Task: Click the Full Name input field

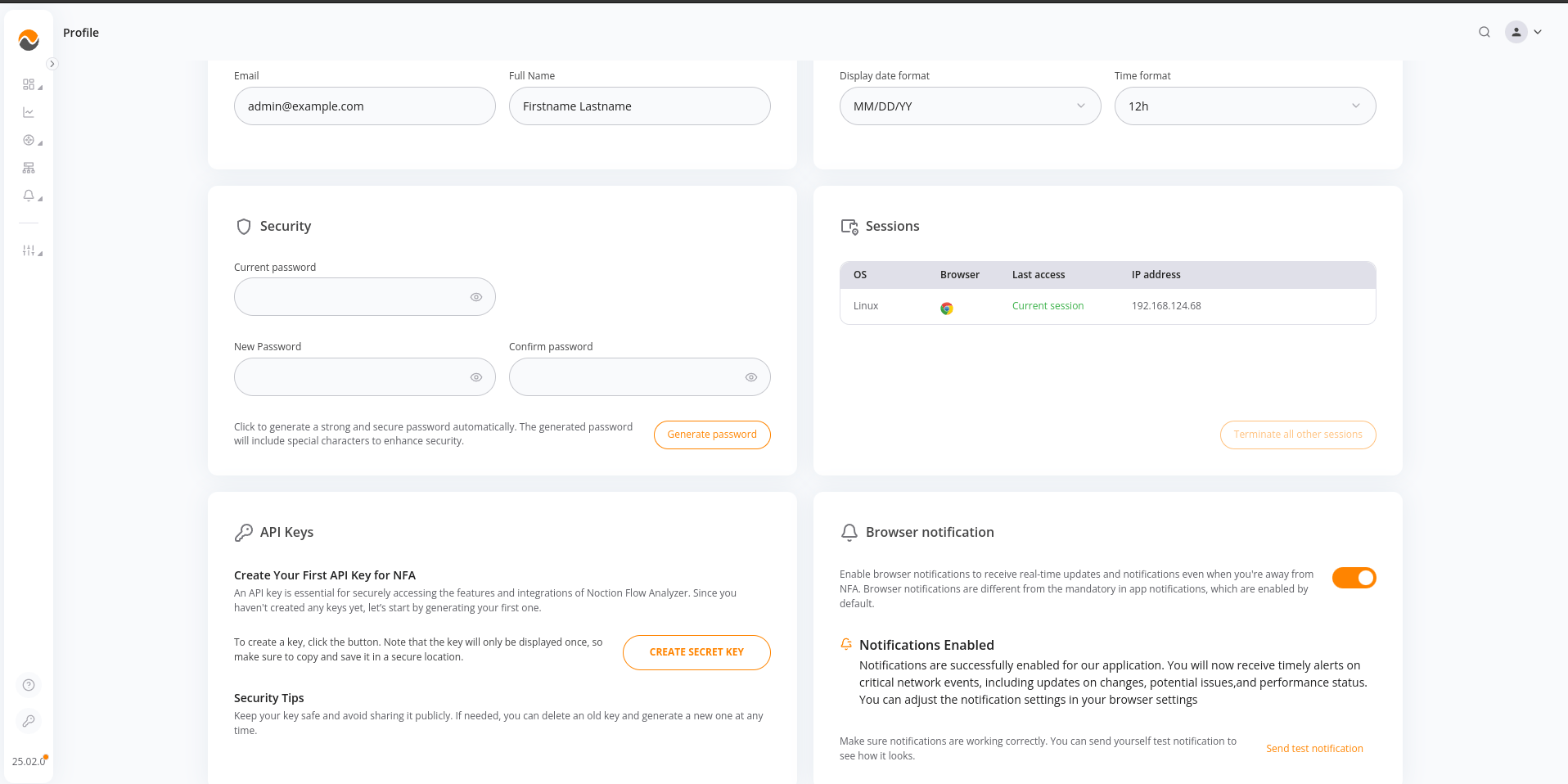Action: (x=640, y=106)
